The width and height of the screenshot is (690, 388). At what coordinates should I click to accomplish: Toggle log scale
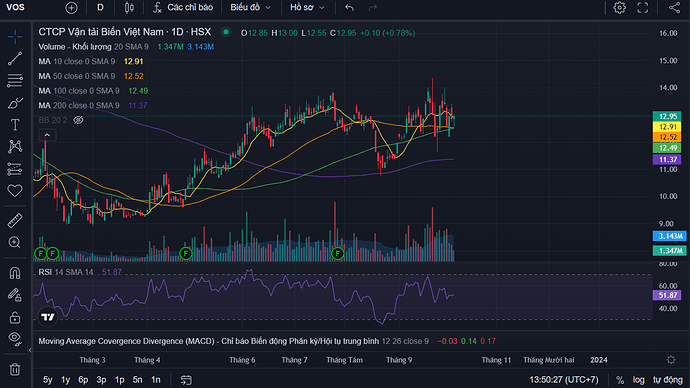point(639,380)
